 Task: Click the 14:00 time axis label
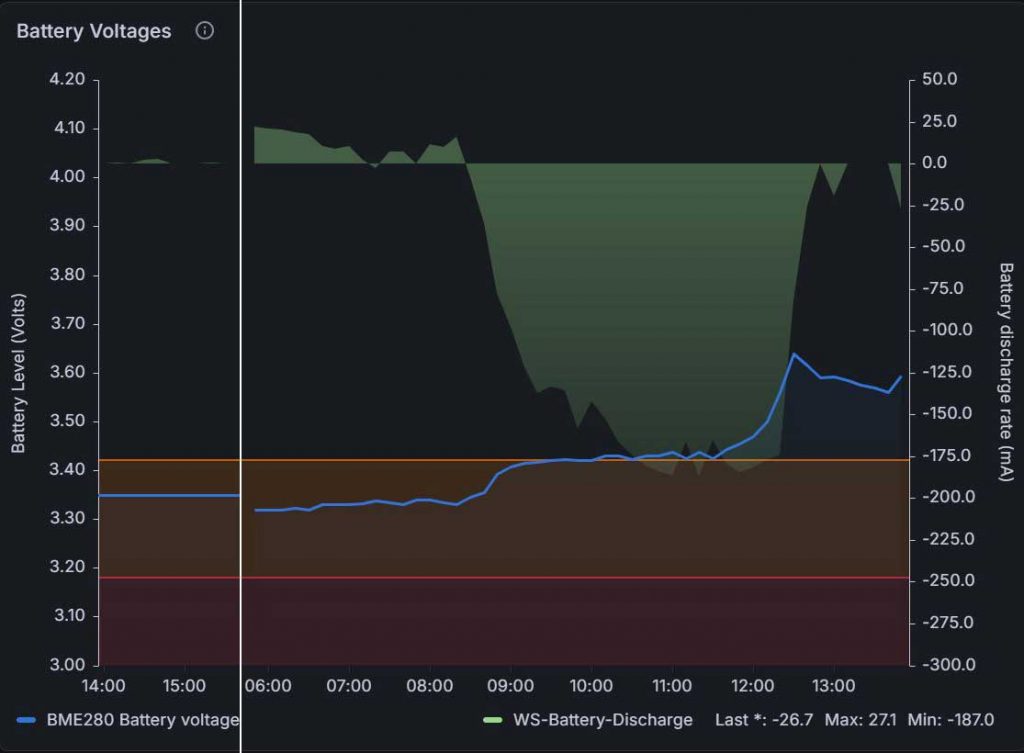tap(103, 686)
